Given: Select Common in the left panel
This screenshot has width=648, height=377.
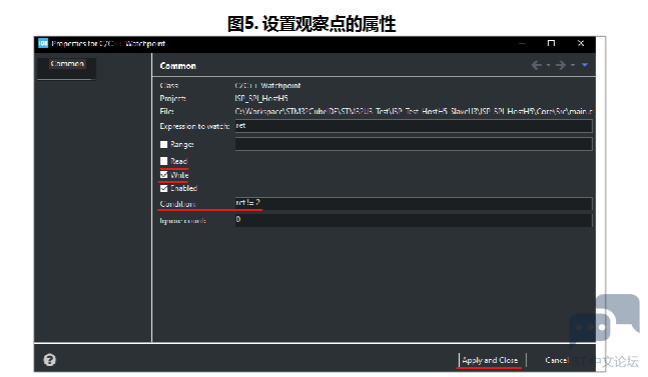Looking at the screenshot, I should (67, 64).
